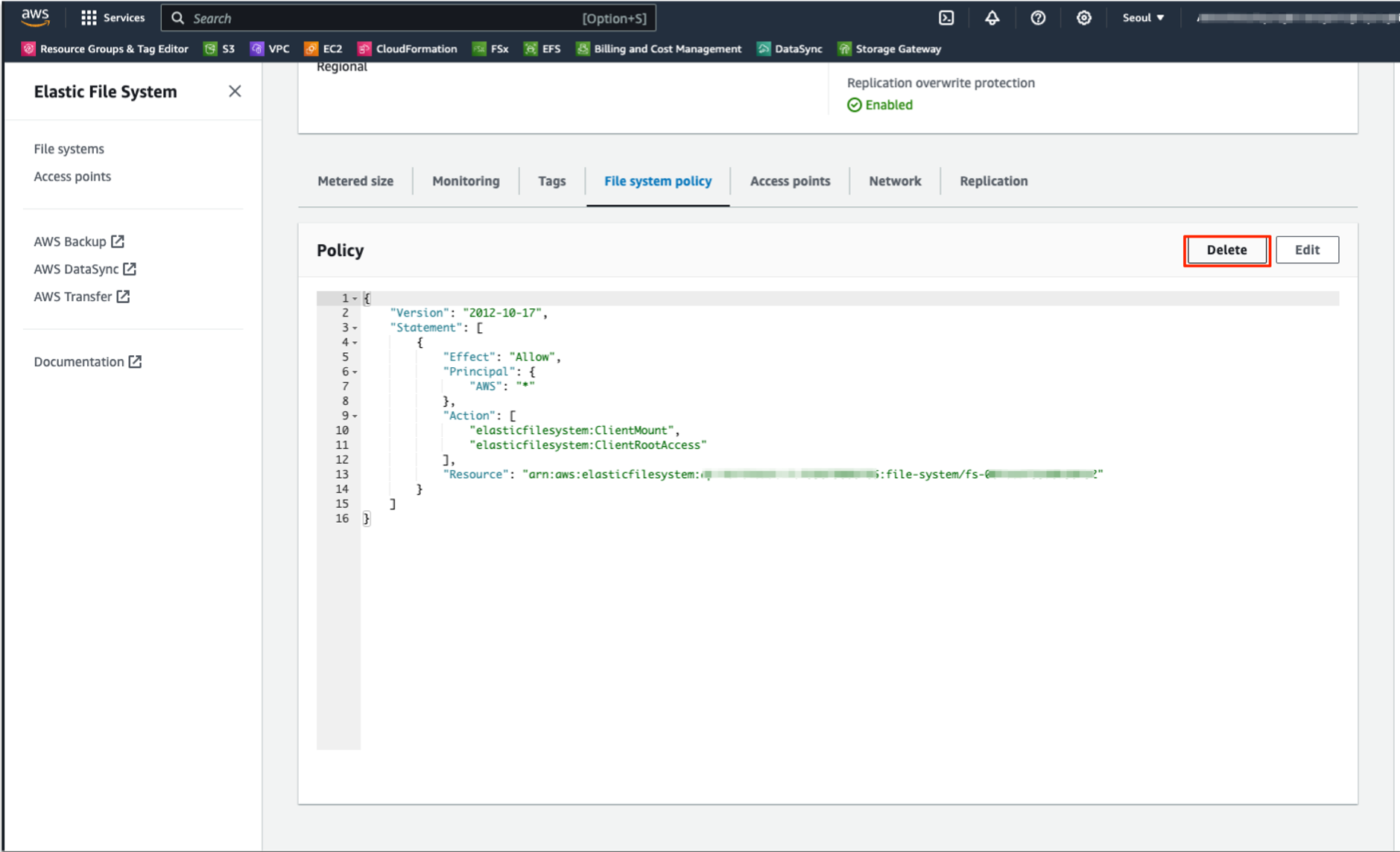Click the help question mark icon
1400x852 pixels.
point(1038,18)
